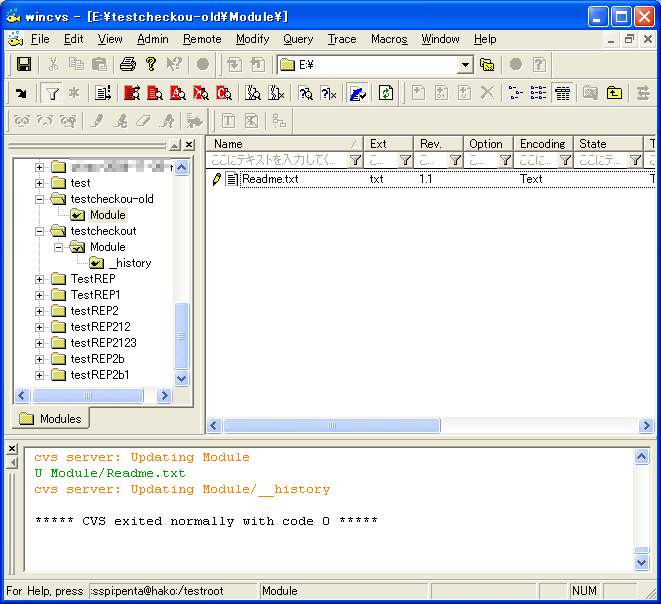Click the eraser icon in bottom toolbar
This screenshot has width=661, height=604.
(x=143, y=121)
